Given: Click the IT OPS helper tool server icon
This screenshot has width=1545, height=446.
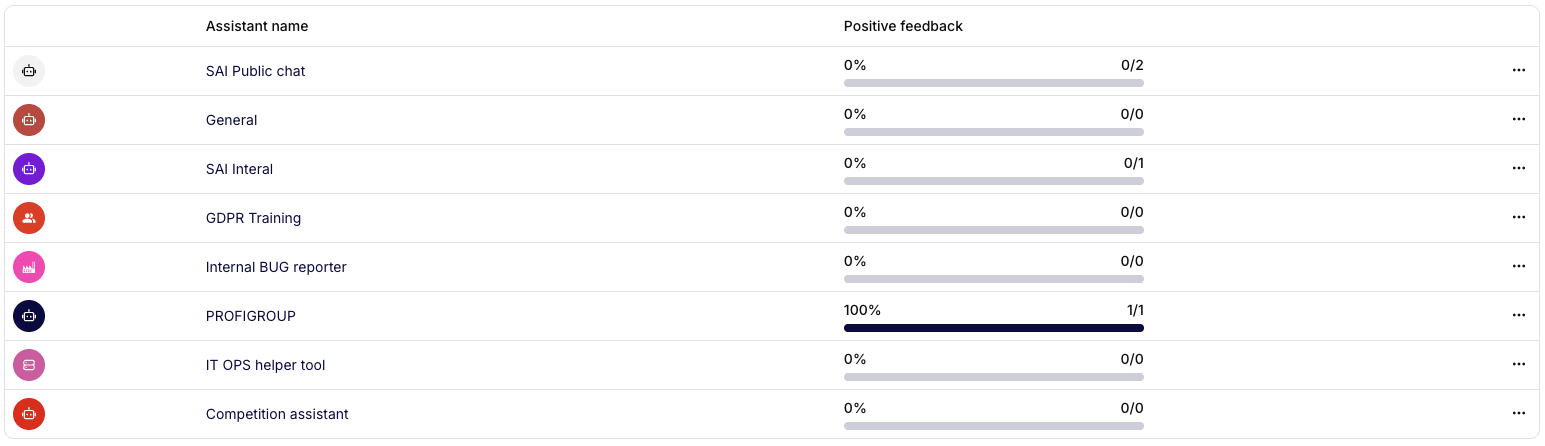Looking at the screenshot, I should click(29, 365).
